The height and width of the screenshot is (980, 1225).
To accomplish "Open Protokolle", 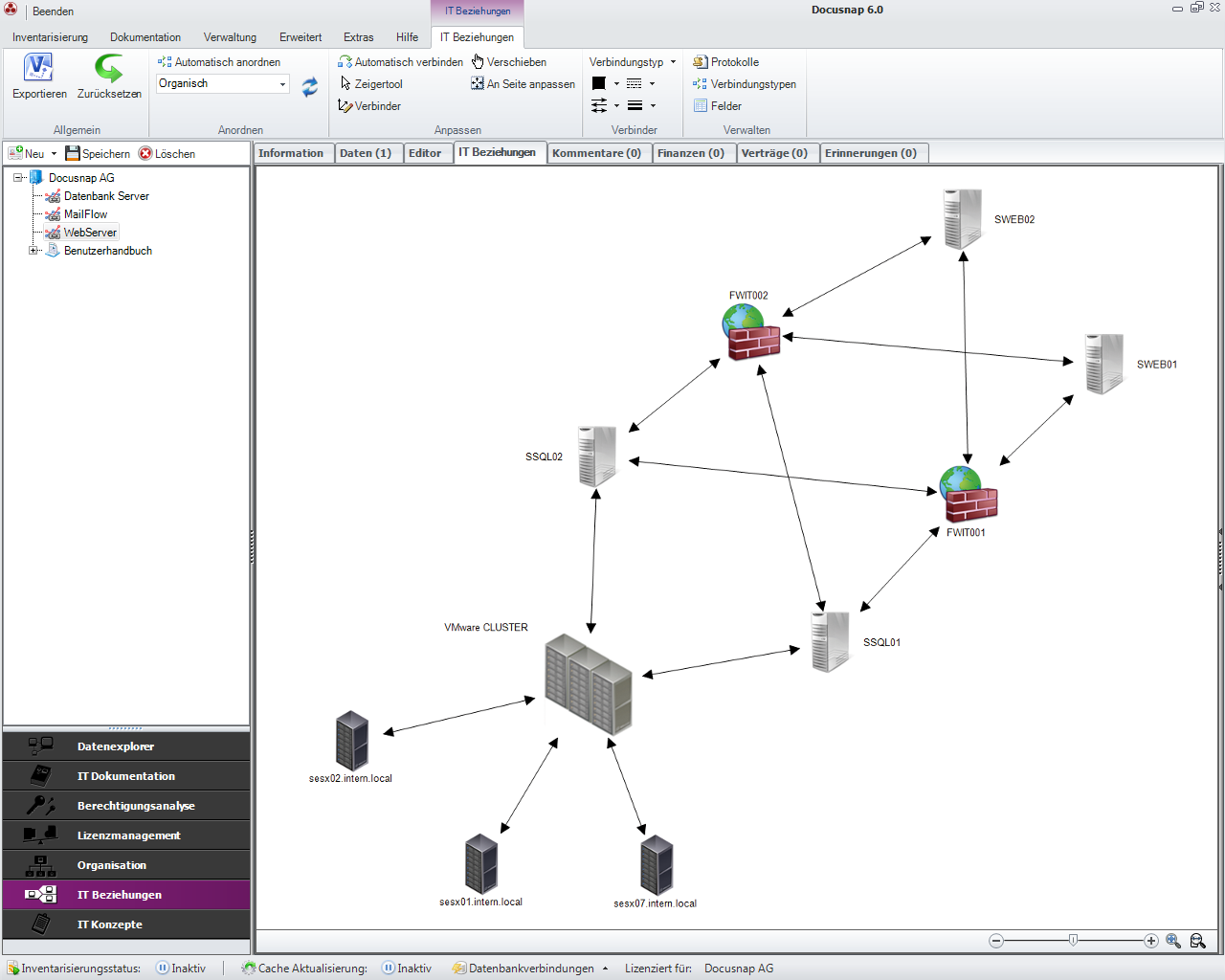I will tap(725, 62).
